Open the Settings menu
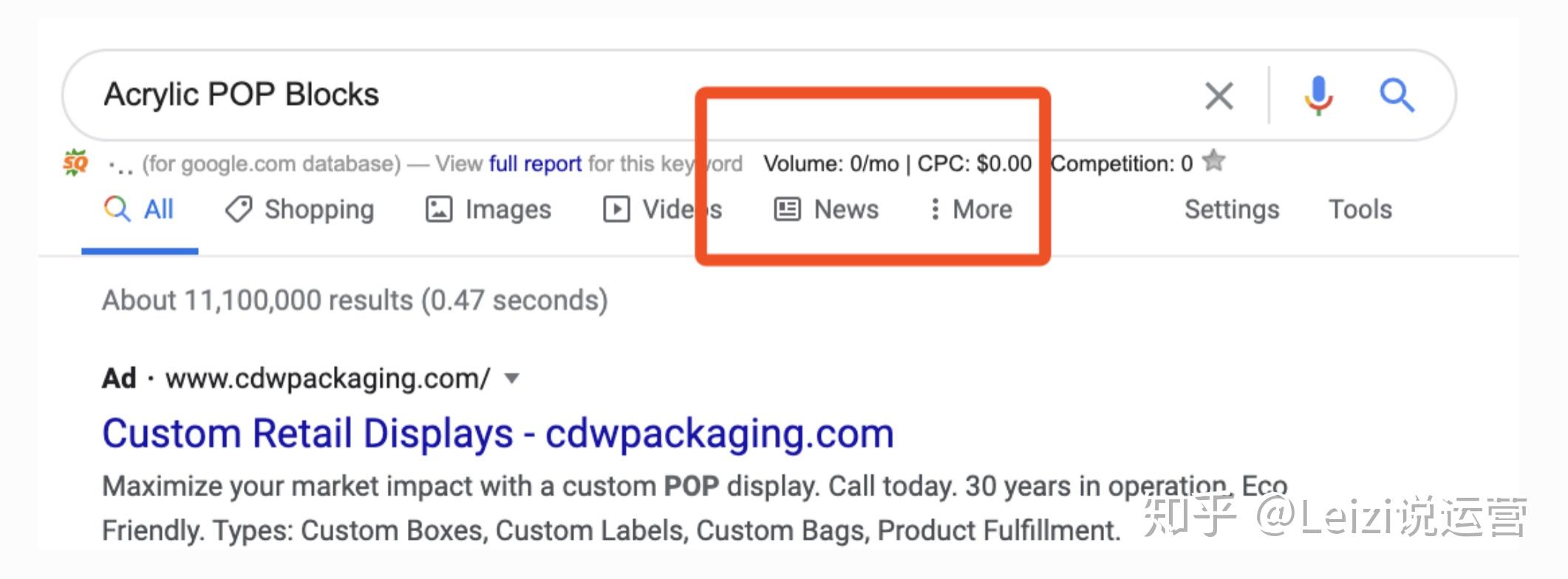Viewport: 1568px width, 579px height. pyautogui.click(x=1231, y=210)
